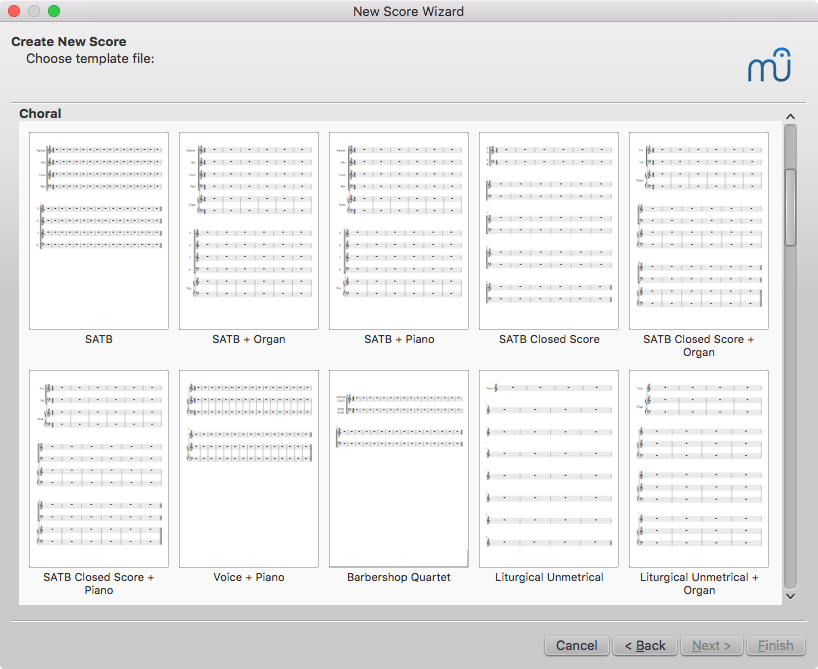The height and width of the screenshot is (669, 818).
Task: Go back with the Back button
Action: [x=645, y=646]
